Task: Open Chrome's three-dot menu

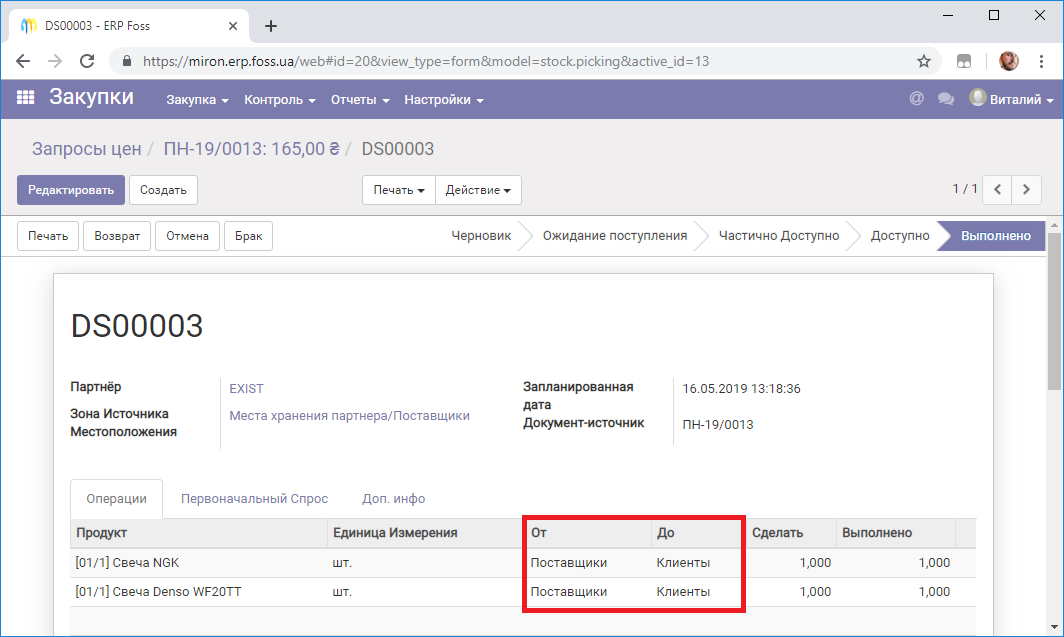Action: click(x=1041, y=61)
